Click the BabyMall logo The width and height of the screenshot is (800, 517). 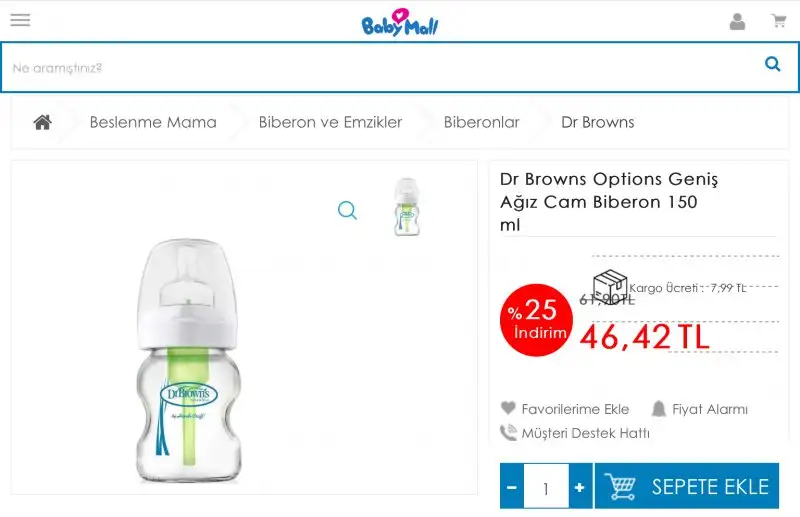[x=400, y=22]
